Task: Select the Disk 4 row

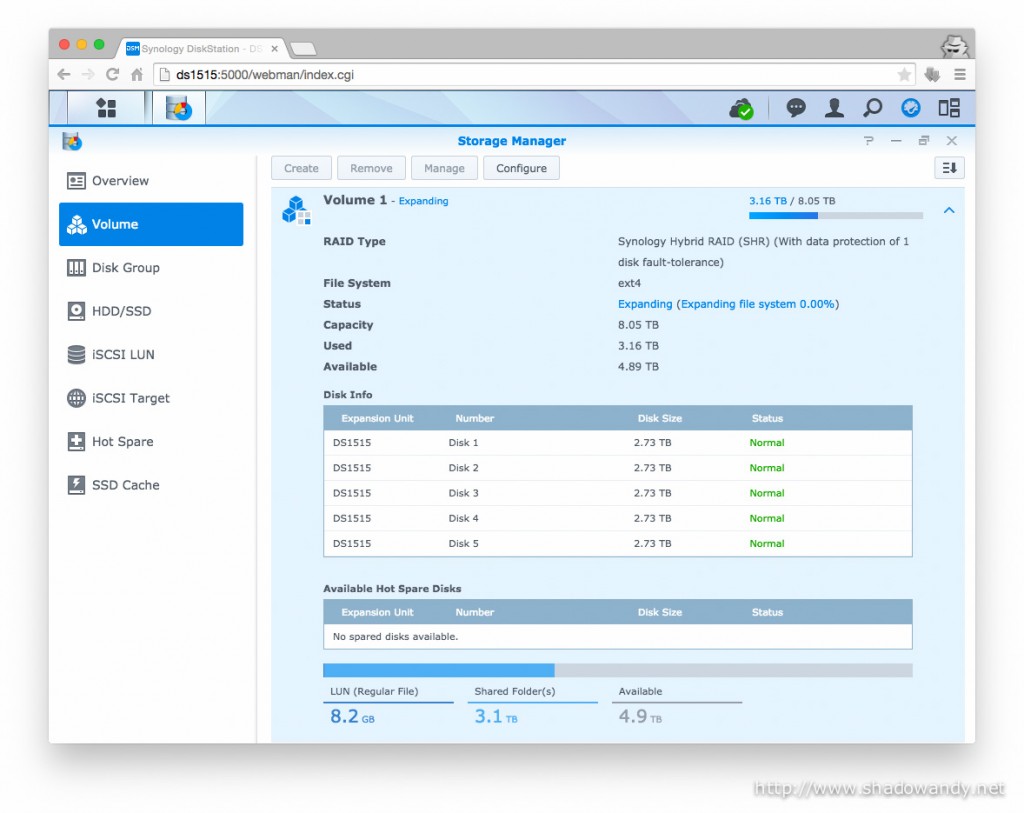Action: click(617, 518)
